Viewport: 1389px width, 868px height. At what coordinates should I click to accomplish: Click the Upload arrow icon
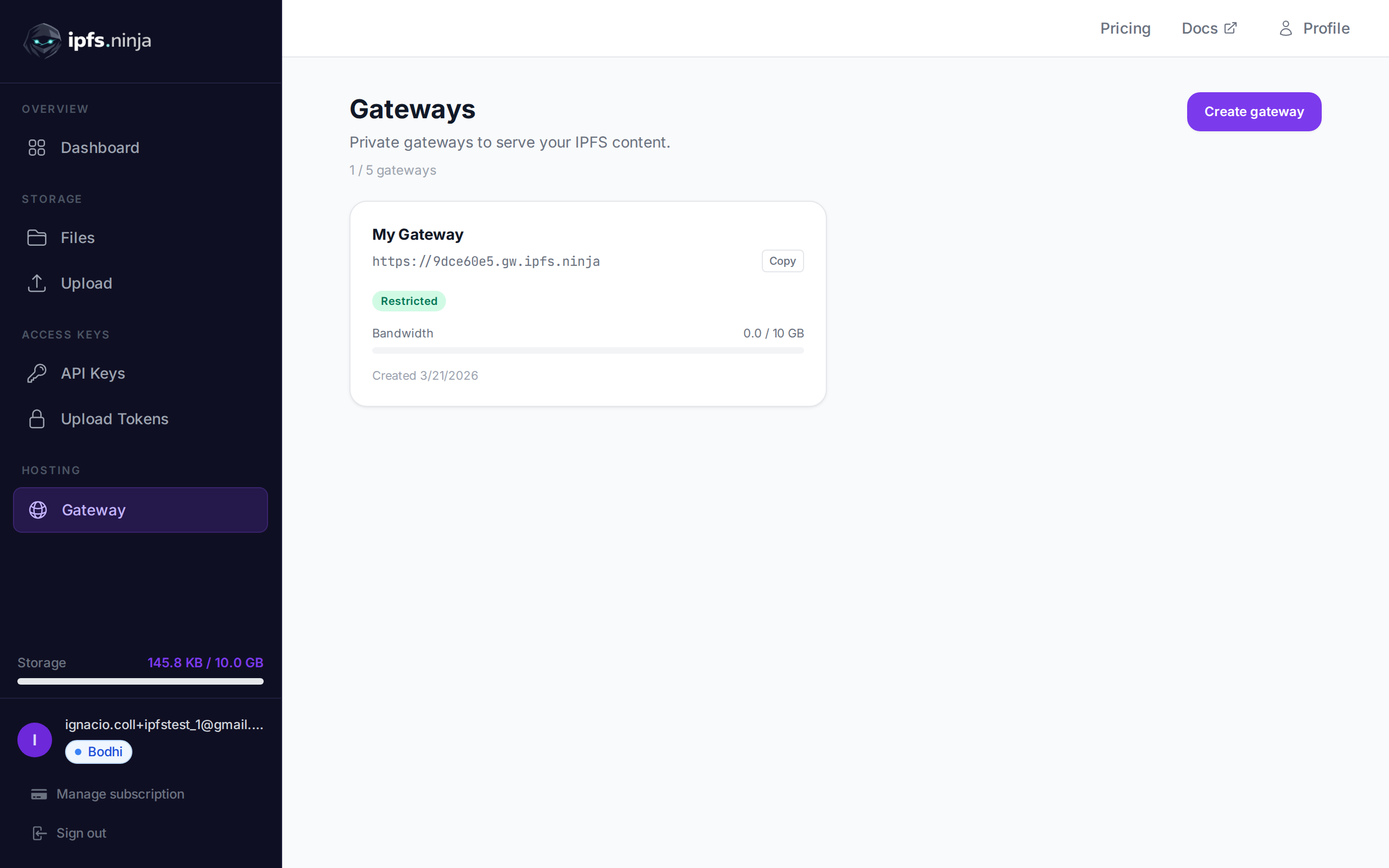tap(37, 283)
